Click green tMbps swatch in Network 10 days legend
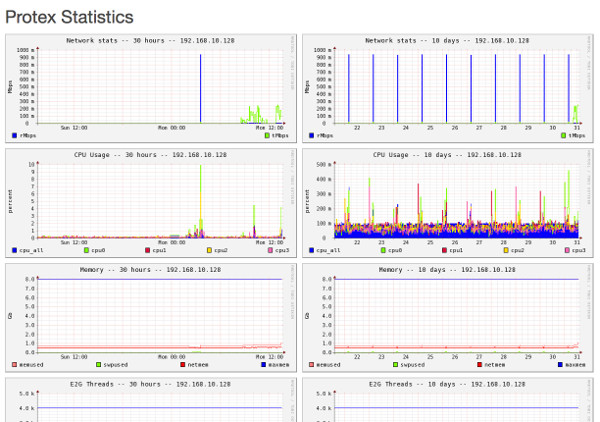Image resolution: width=600 pixels, height=422 pixels. 563,135
